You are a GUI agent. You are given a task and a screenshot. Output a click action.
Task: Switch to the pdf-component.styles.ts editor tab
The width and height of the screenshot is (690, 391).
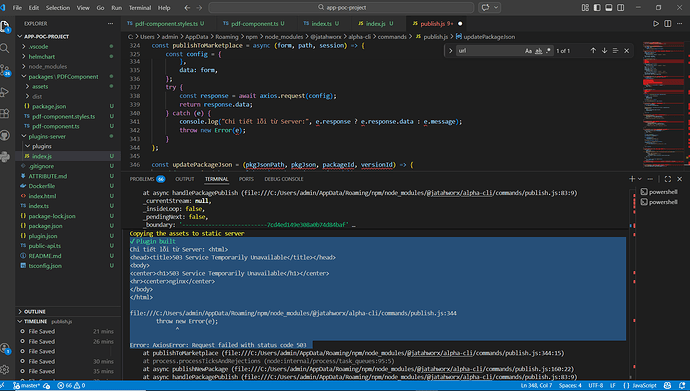pos(166,23)
